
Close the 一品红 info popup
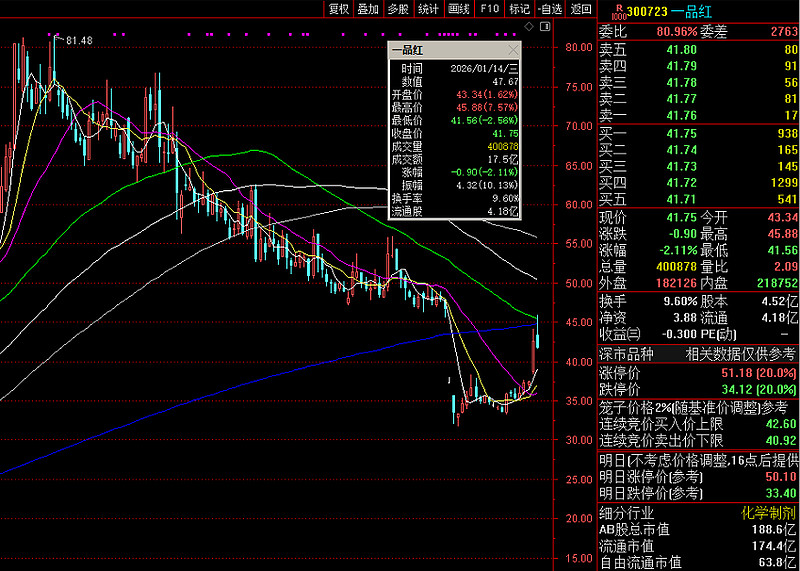pyautogui.click(x=513, y=50)
